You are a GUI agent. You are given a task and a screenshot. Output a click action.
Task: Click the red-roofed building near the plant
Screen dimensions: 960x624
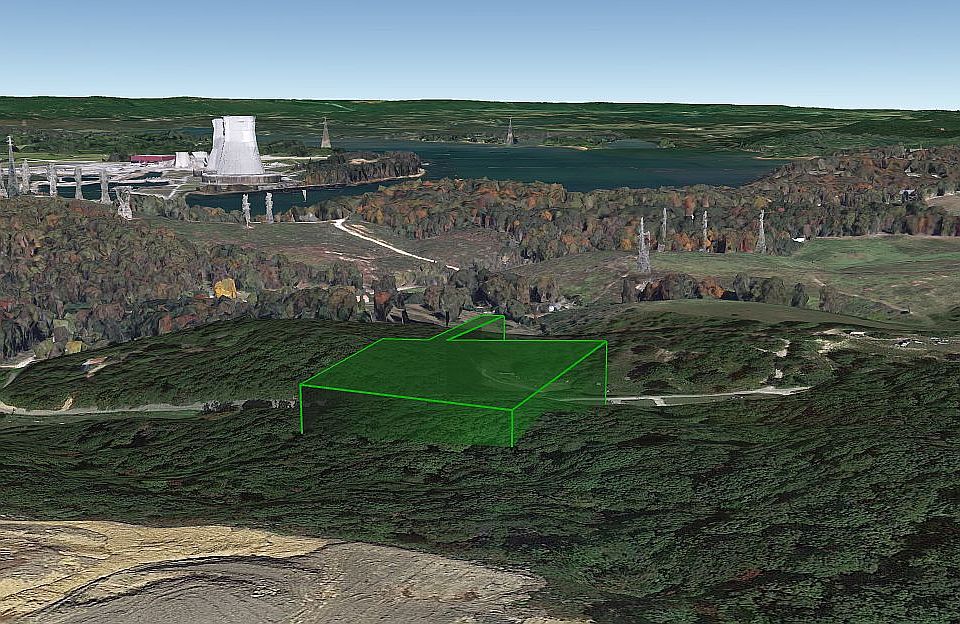tap(151, 158)
